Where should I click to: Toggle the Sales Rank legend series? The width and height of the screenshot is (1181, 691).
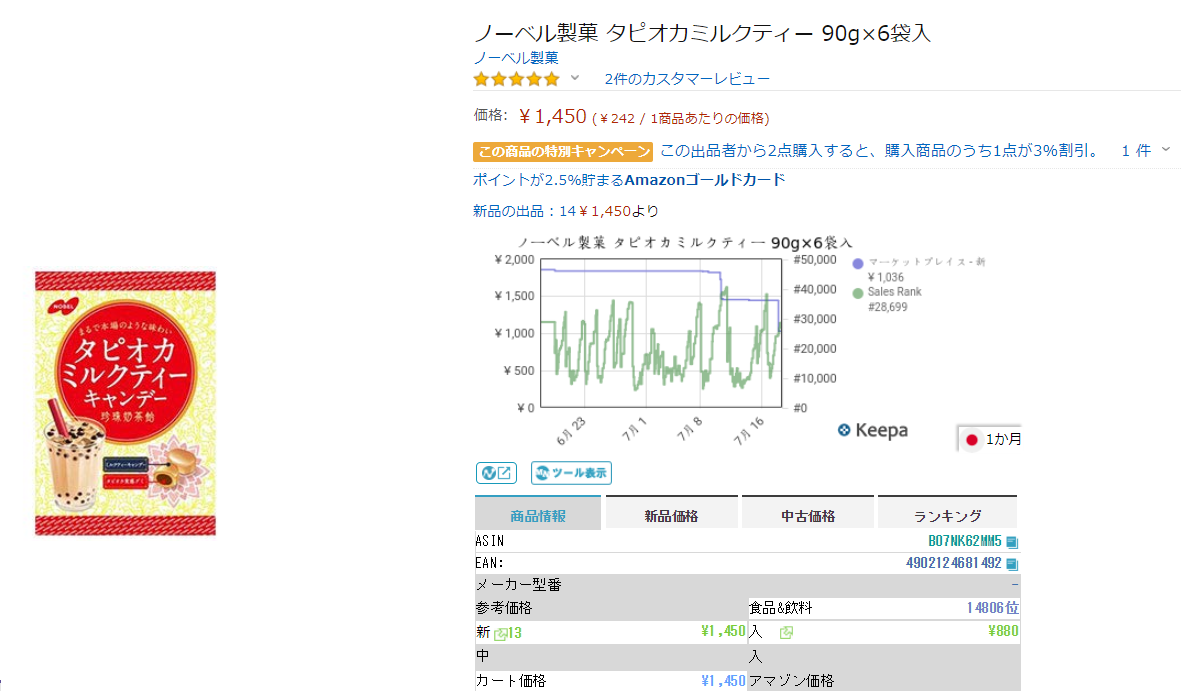(858, 293)
